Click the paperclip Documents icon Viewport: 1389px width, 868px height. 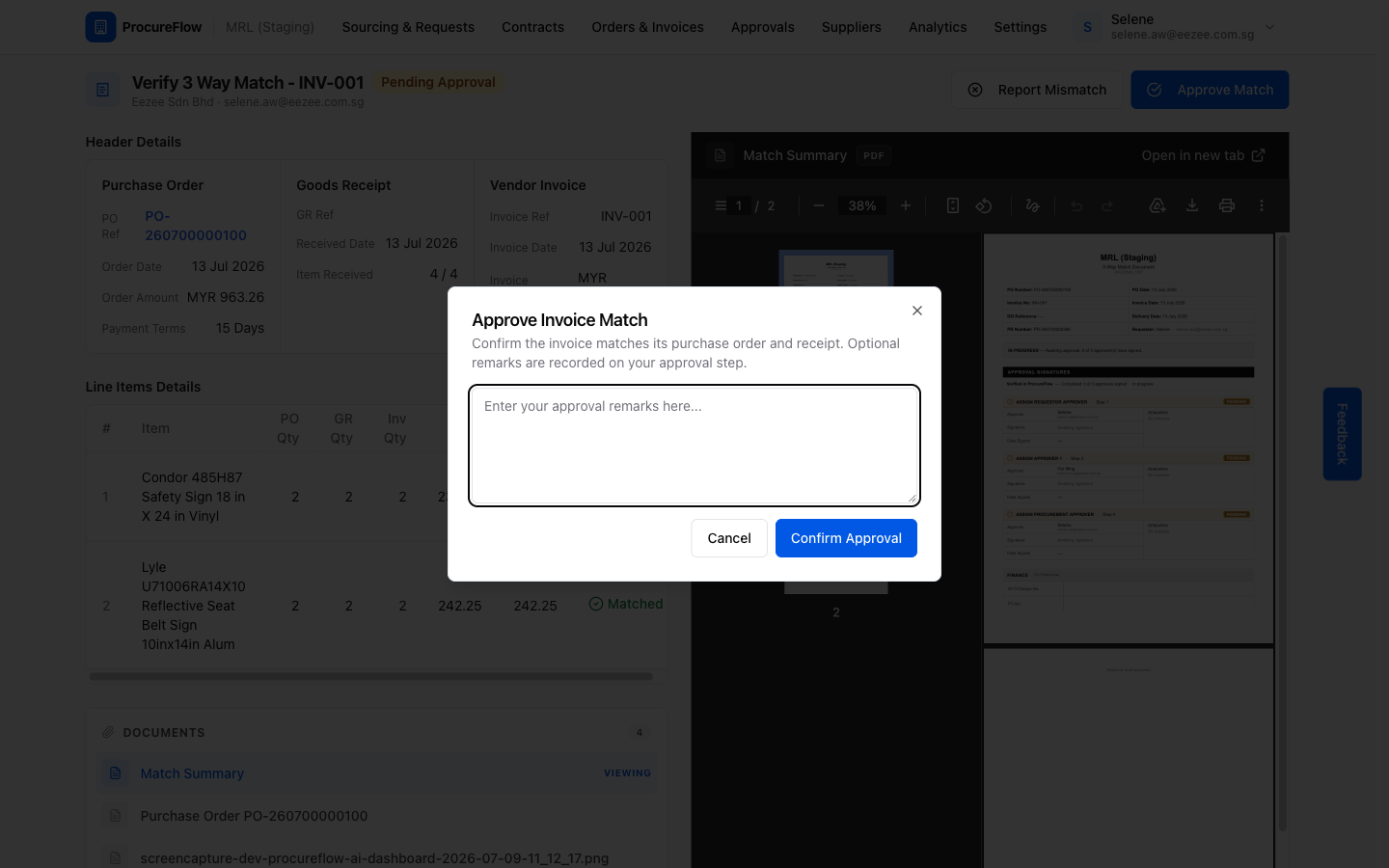(x=108, y=732)
